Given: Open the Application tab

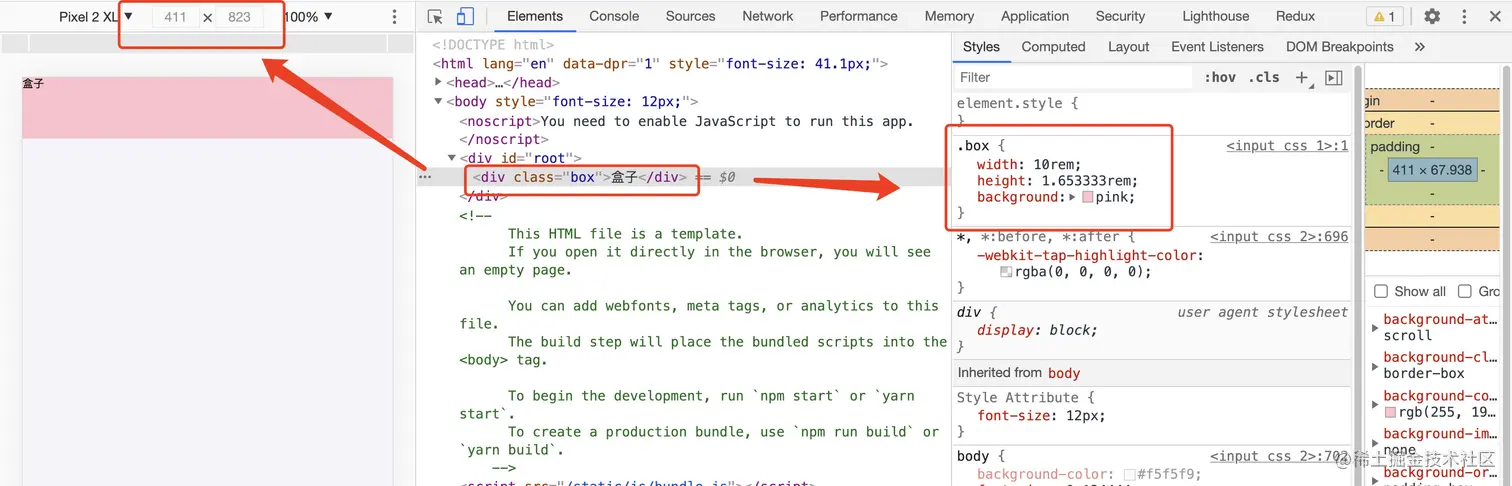Looking at the screenshot, I should click(x=1035, y=16).
